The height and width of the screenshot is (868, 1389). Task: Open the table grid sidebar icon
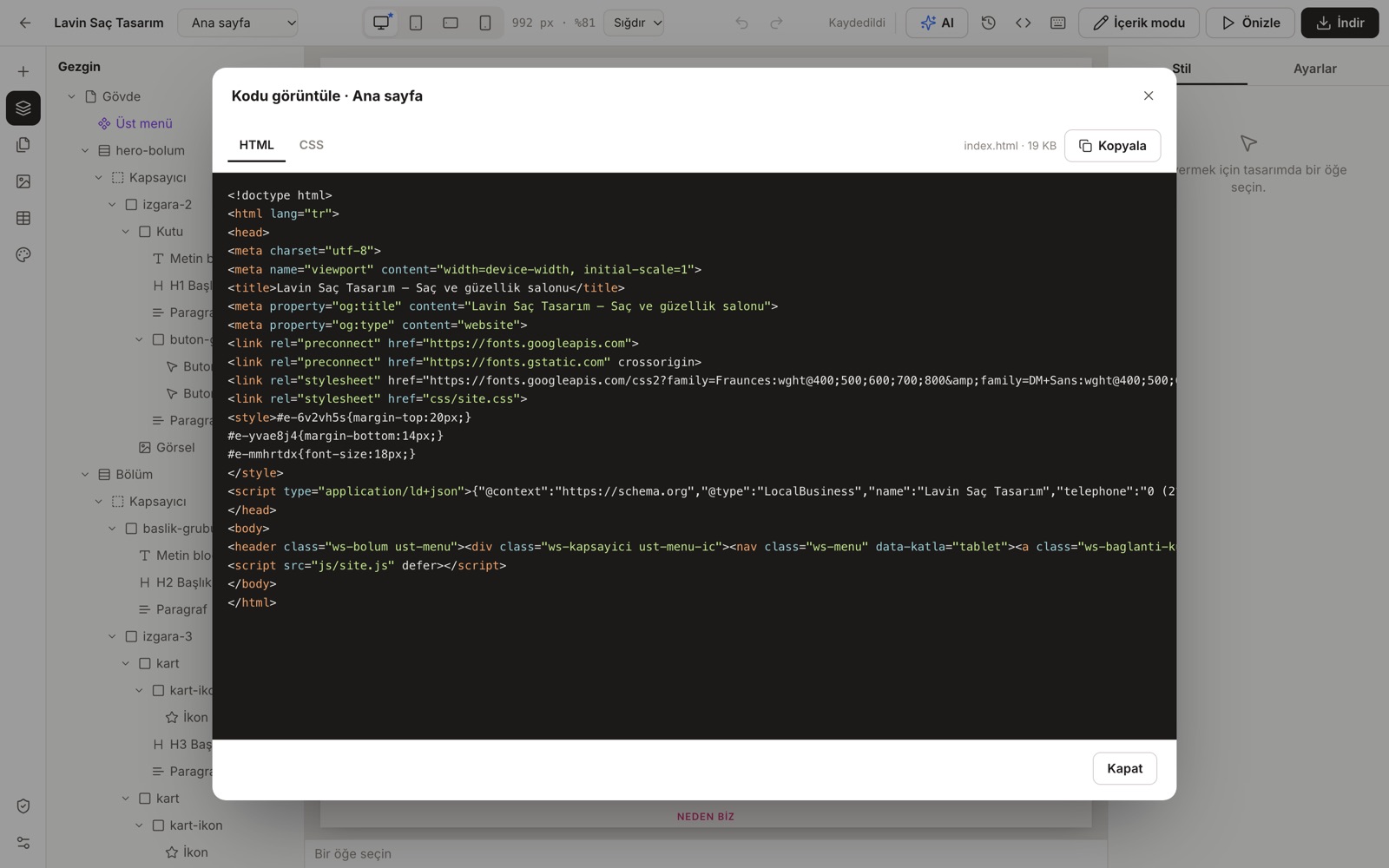pyautogui.click(x=23, y=218)
